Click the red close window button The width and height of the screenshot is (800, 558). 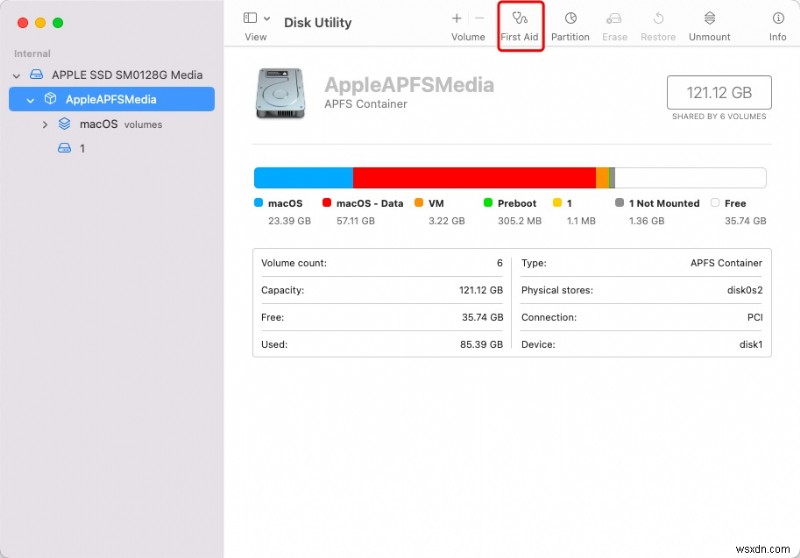[x=23, y=22]
